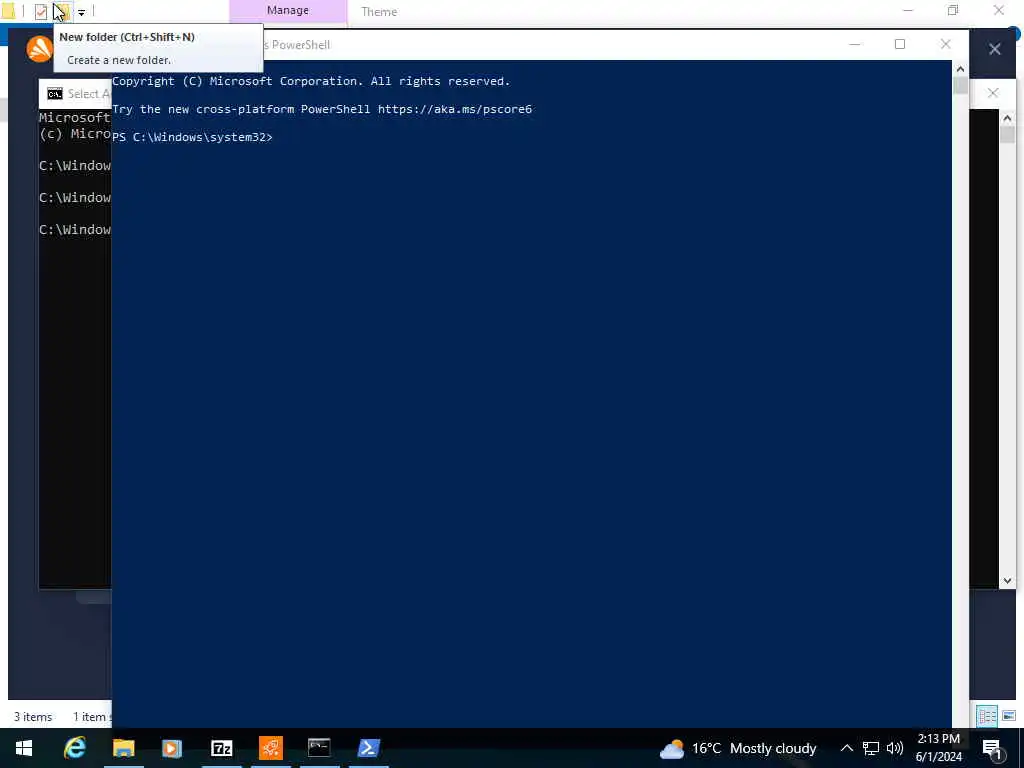Click the orange Avast logo icon
The height and width of the screenshot is (768, 1024).
[39, 49]
